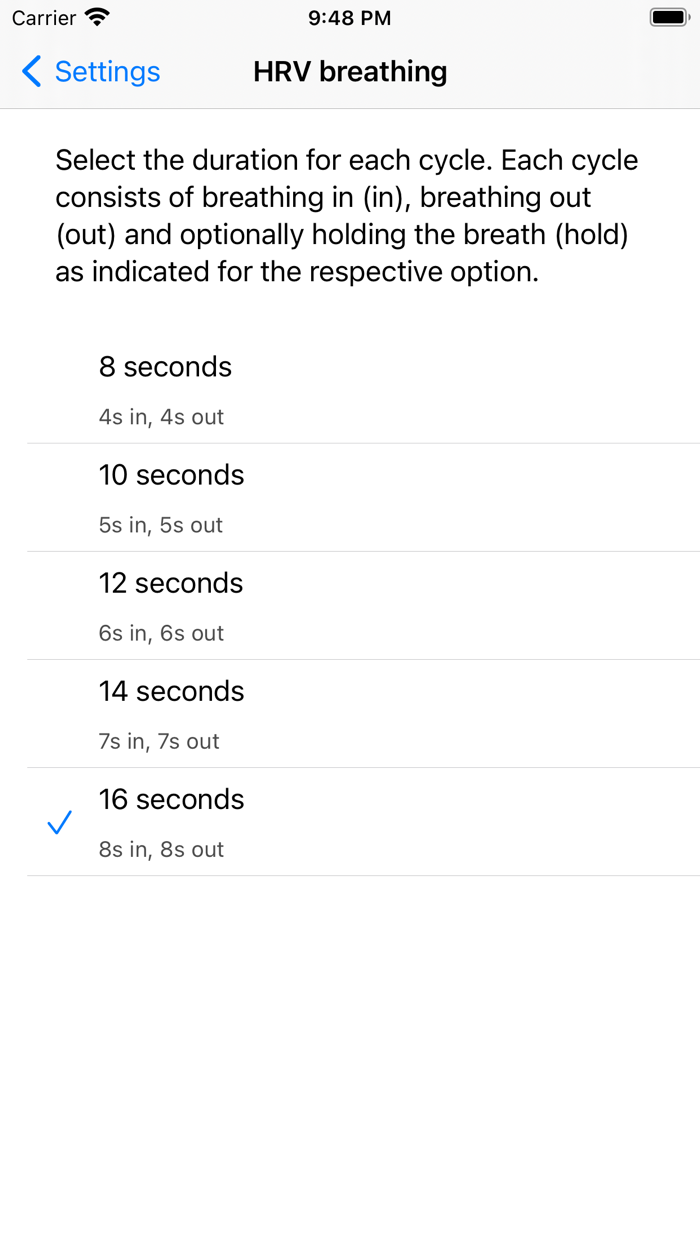Tap the "4s in, 4s out" subtitle
This screenshot has height=1244, width=700.
click(x=161, y=417)
